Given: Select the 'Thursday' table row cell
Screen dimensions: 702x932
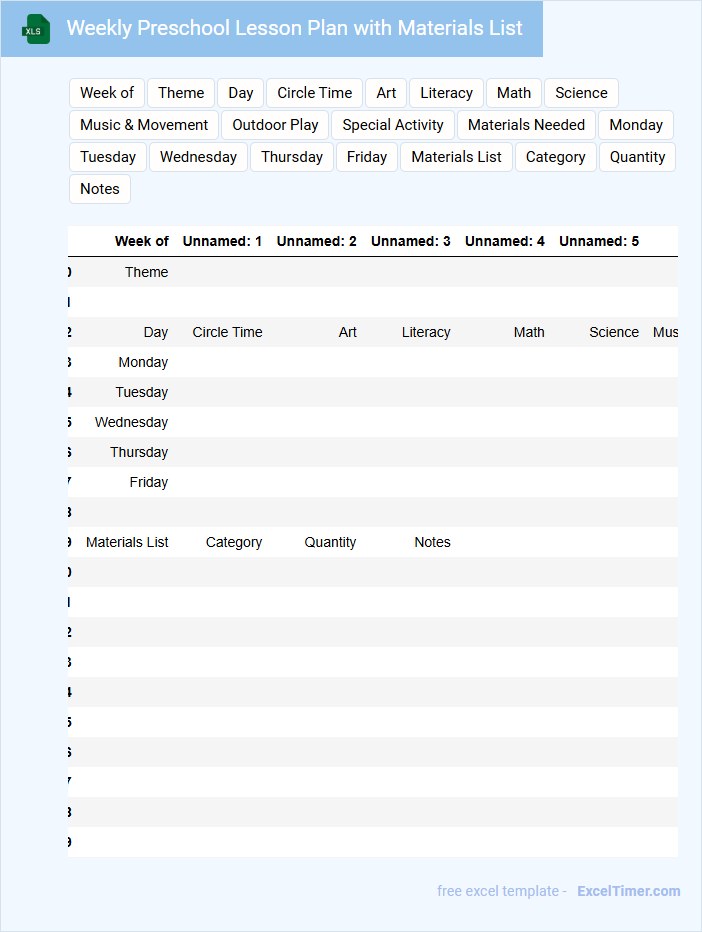Looking at the screenshot, I should pyautogui.click(x=139, y=452).
